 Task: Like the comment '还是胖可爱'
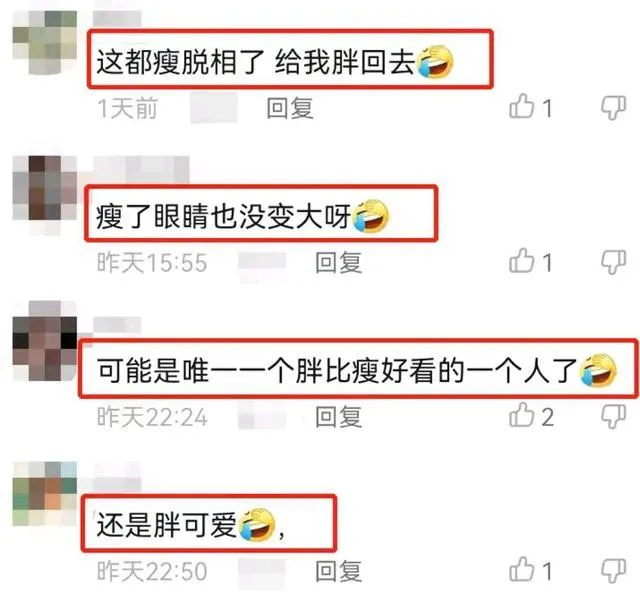[522, 569]
